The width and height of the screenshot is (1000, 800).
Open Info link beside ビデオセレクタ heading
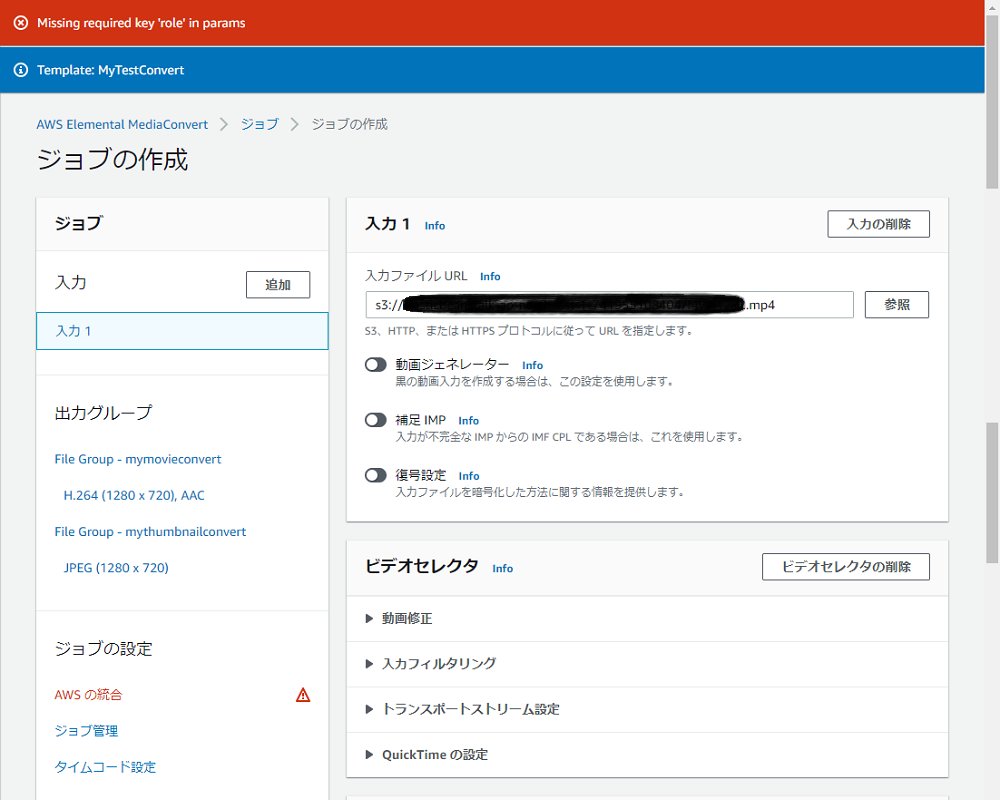point(503,568)
